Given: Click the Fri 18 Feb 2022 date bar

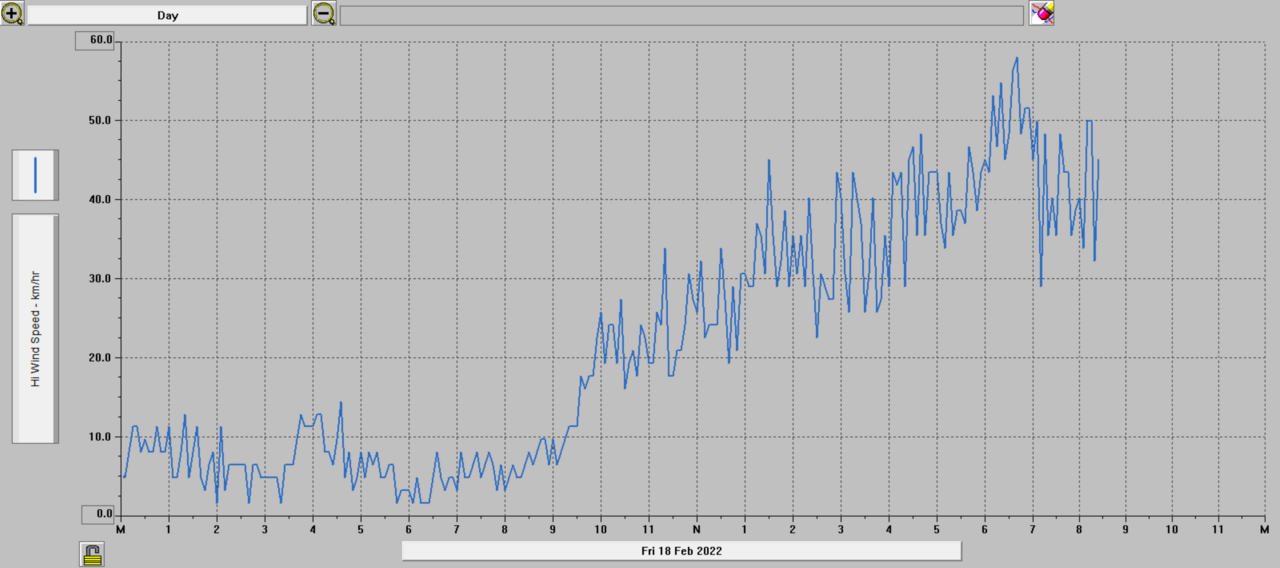Looking at the screenshot, I should click(x=681, y=551).
